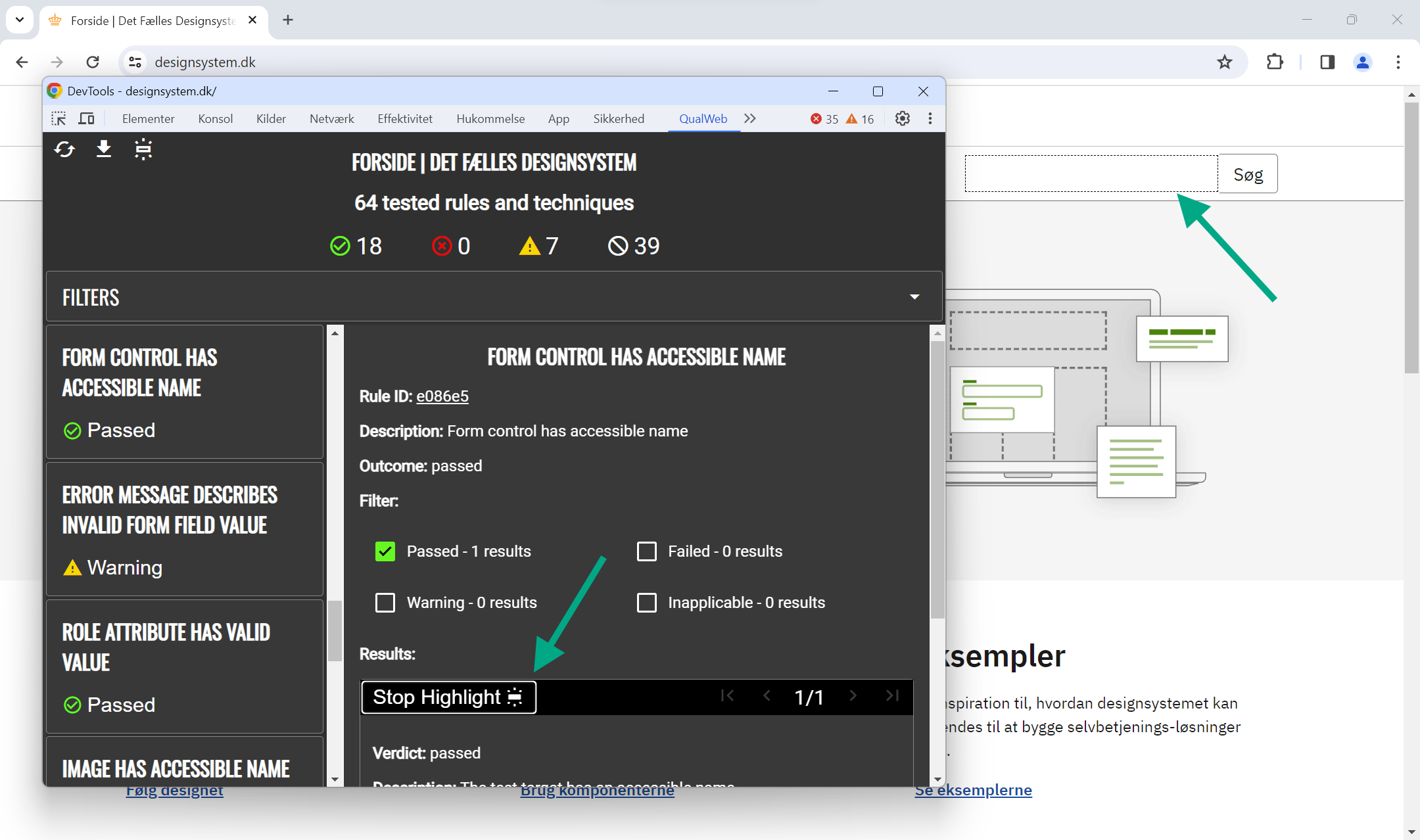Open the Brug komponenterne link
This screenshot has width=1420, height=840.
click(598, 791)
